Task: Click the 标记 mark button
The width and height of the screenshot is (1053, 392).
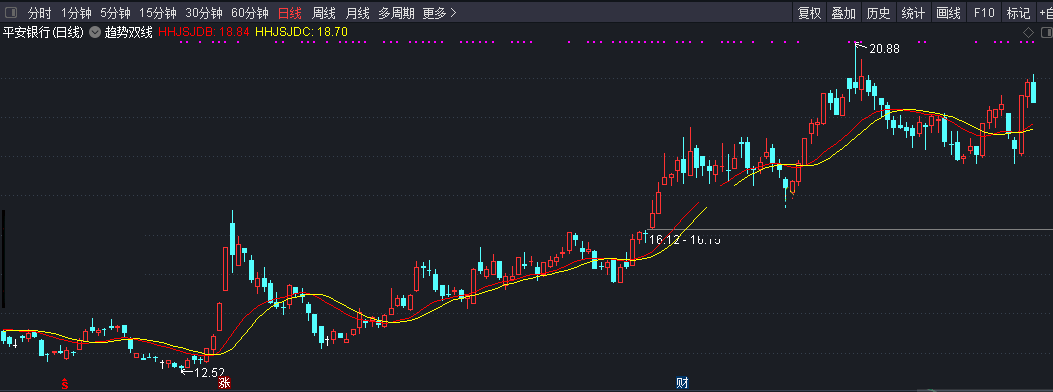Action: [1018, 13]
